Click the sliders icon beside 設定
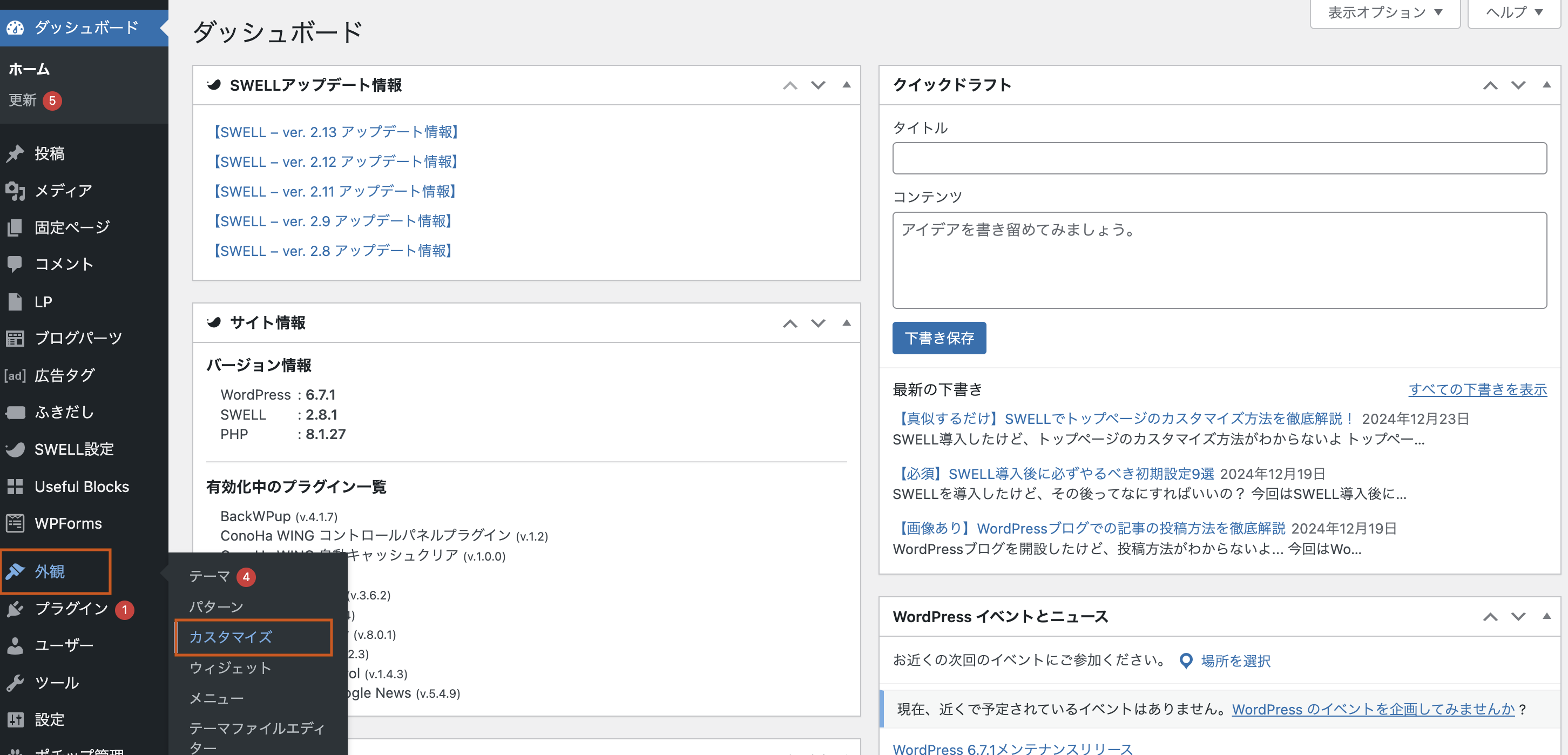This screenshot has width=1568, height=755. pyautogui.click(x=15, y=720)
